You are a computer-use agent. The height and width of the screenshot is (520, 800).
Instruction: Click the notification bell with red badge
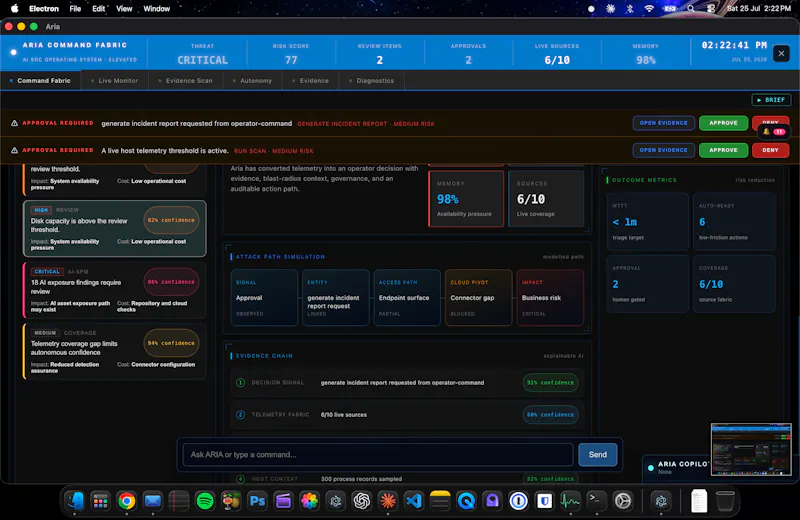click(773, 132)
